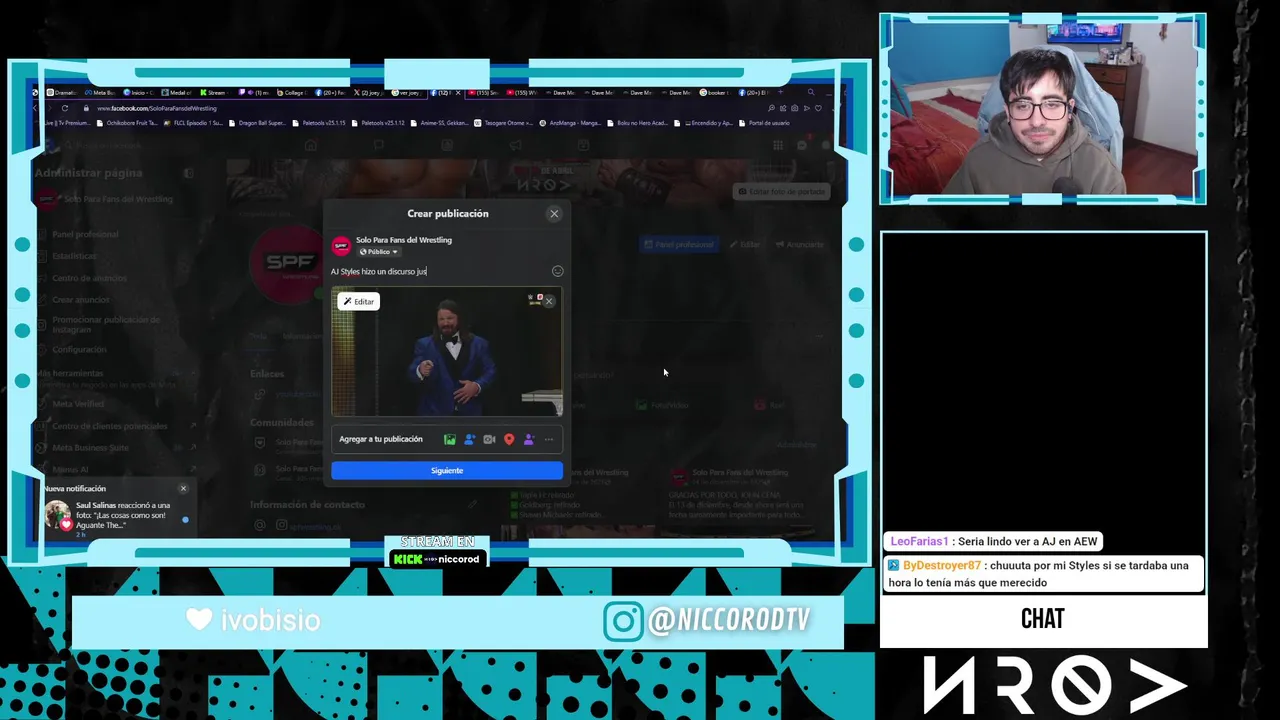
Task: Reload the page with the refresh icon
Action: coord(65,108)
